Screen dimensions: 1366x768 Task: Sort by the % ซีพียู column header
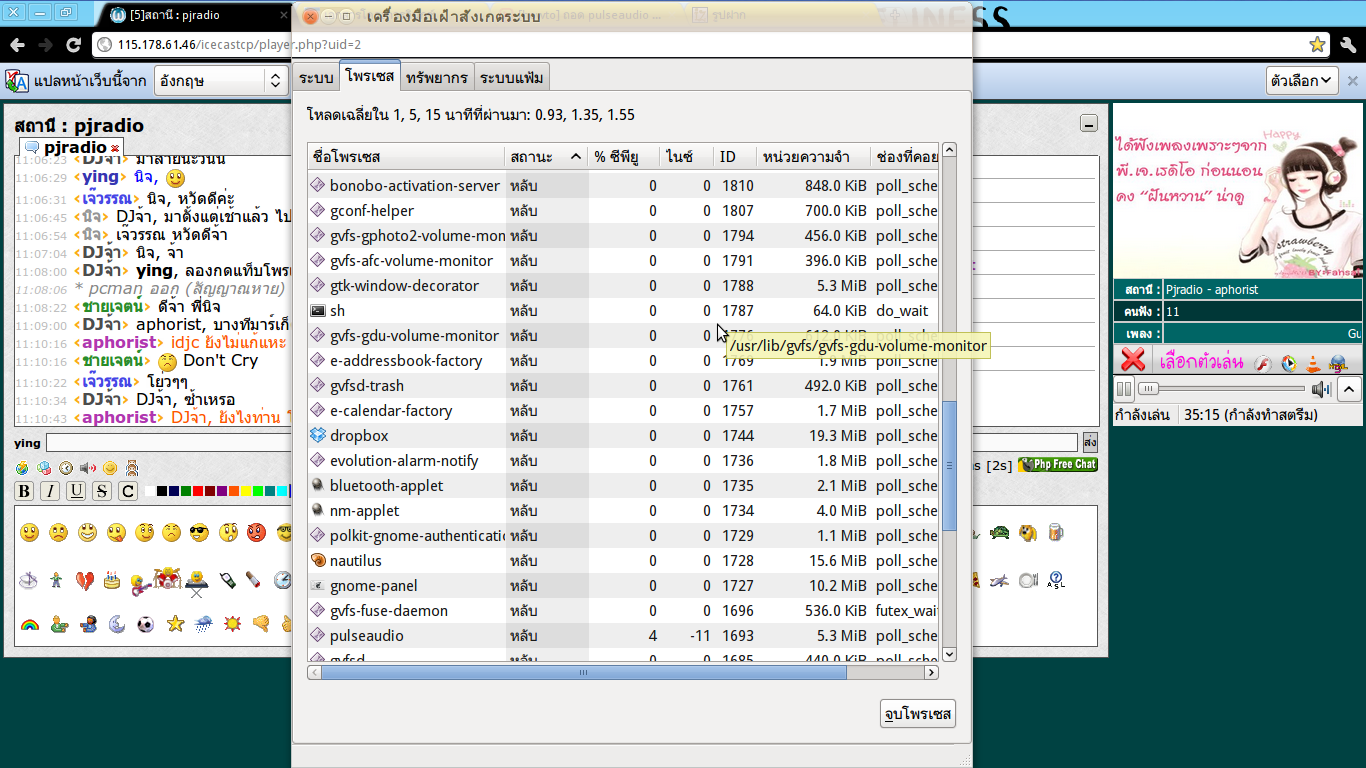pos(624,157)
